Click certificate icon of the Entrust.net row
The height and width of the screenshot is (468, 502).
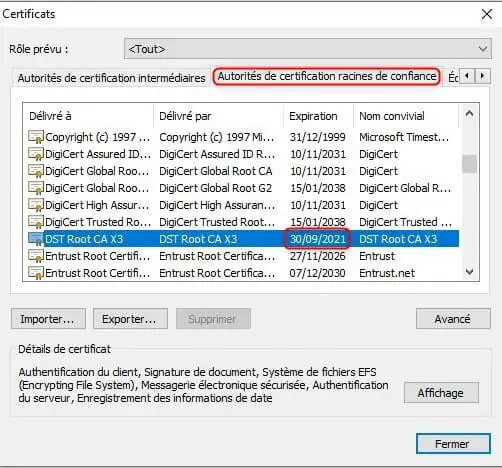(x=36, y=273)
